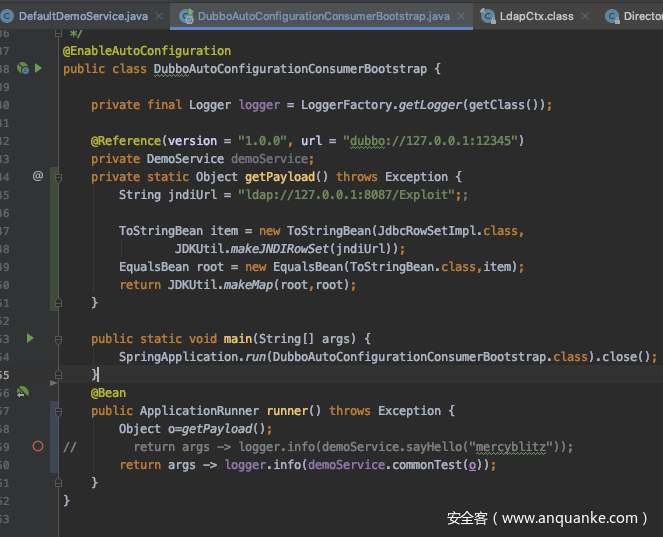663x537 pixels.
Task: Click the dubbo://127.0.0.1:12345 url string
Action: (x=430, y=141)
